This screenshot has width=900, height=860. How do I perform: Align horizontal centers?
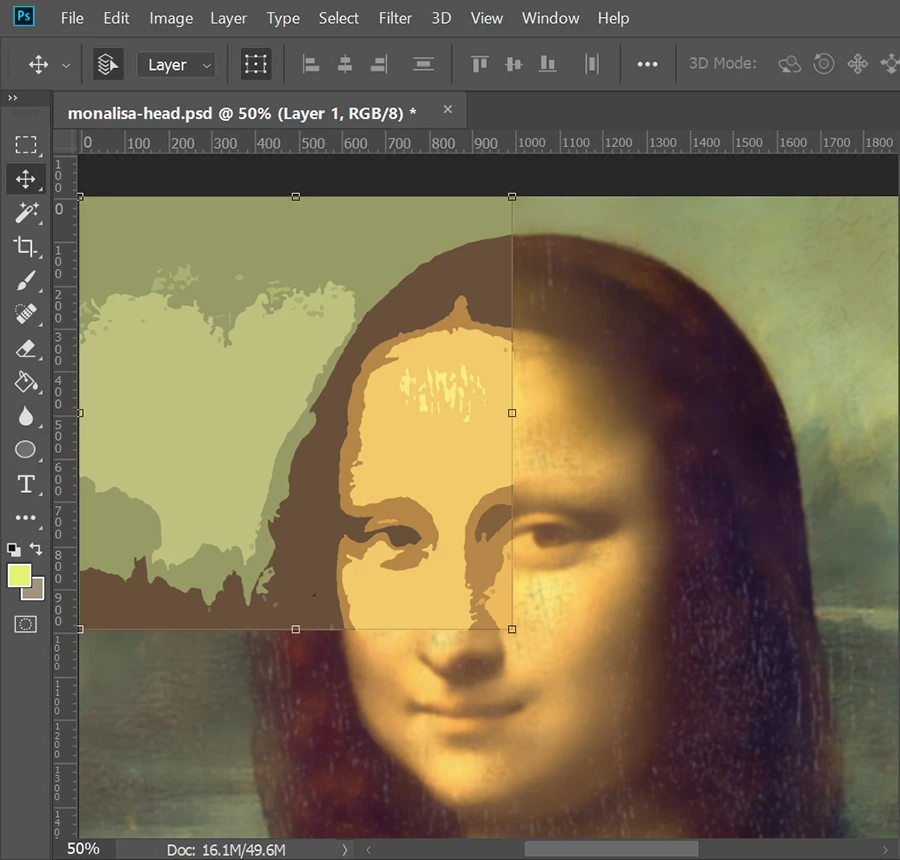(x=344, y=64)
